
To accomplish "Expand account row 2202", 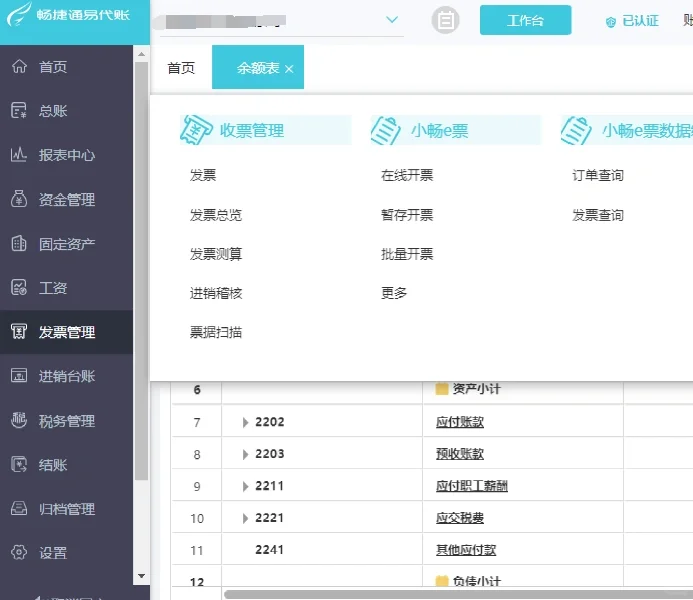I will coord(245,422).
